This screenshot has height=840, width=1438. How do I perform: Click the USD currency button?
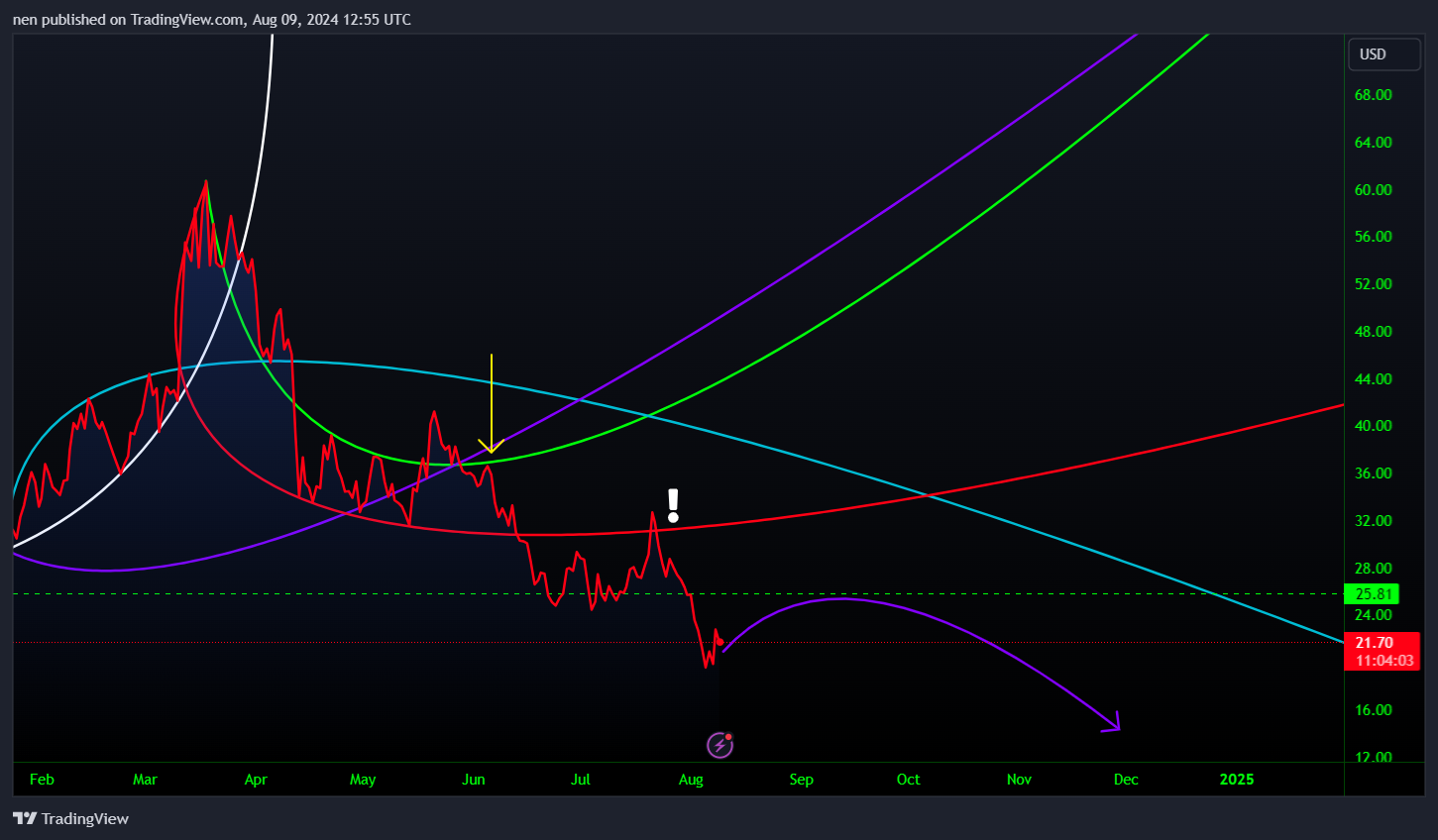pos(1383,54)
